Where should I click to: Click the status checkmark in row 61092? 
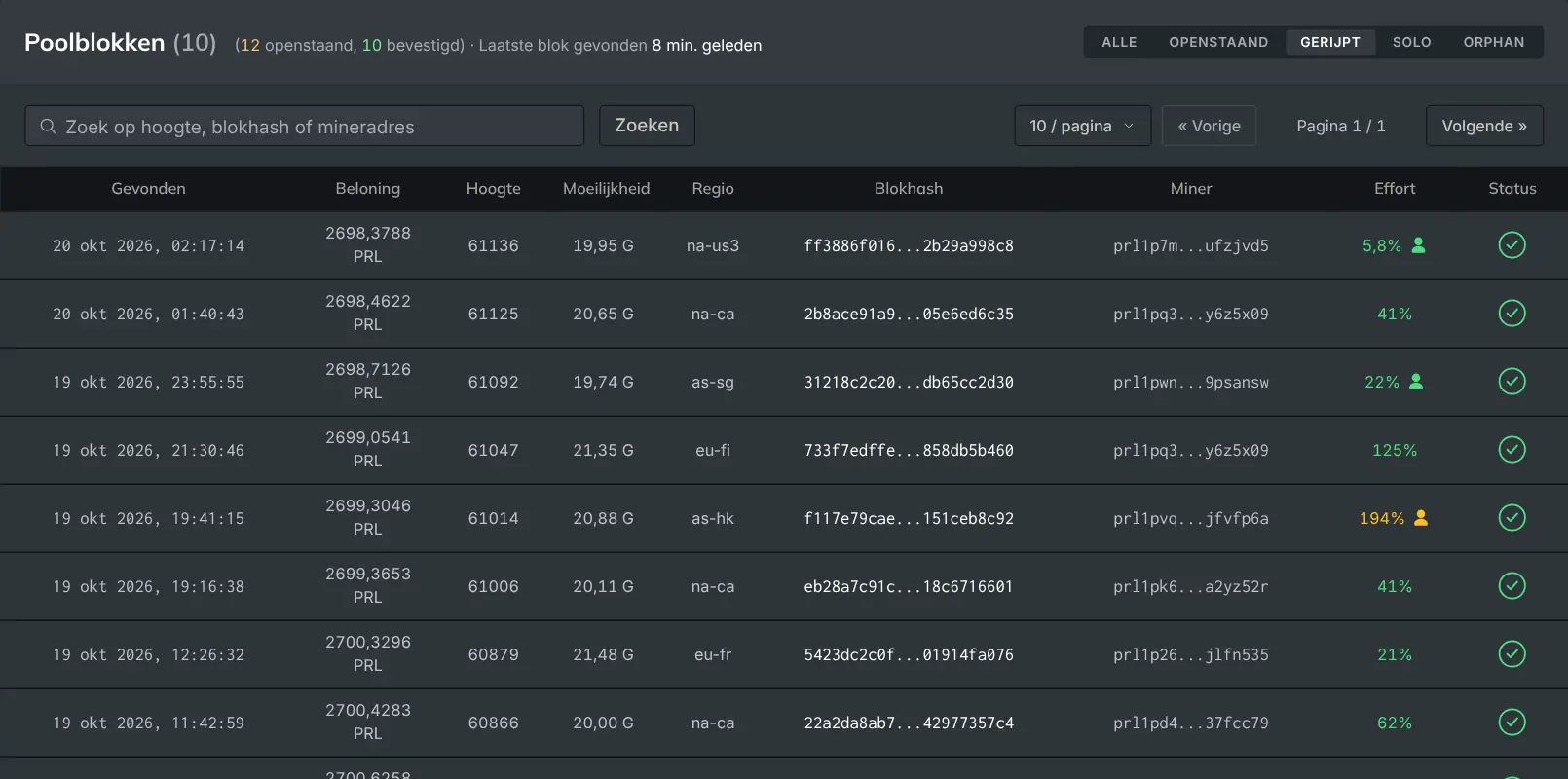tap(1512, 382)
